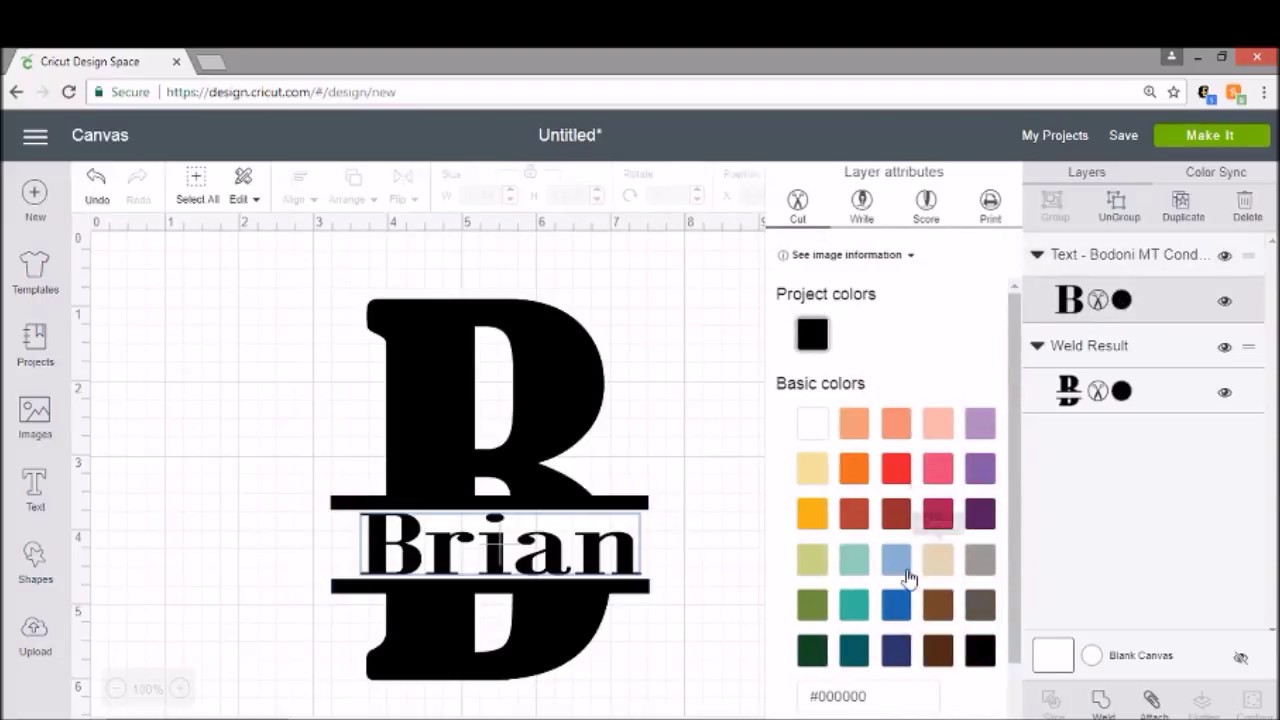Click the Text layer's cut linetype icon
Image resolution: width=1280 pixels, height=720 pixels.
click(1098, 300)
